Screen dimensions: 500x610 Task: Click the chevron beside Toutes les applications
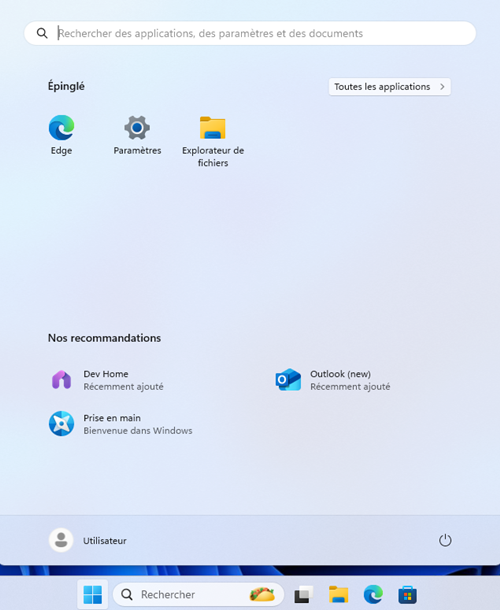[x=442, y=86]
